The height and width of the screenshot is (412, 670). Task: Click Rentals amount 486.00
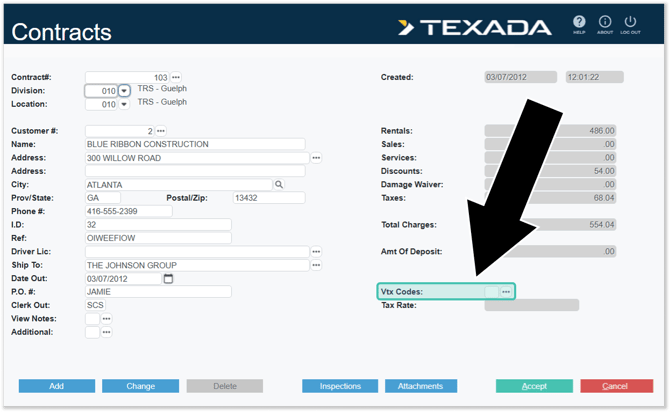(550, 131)
